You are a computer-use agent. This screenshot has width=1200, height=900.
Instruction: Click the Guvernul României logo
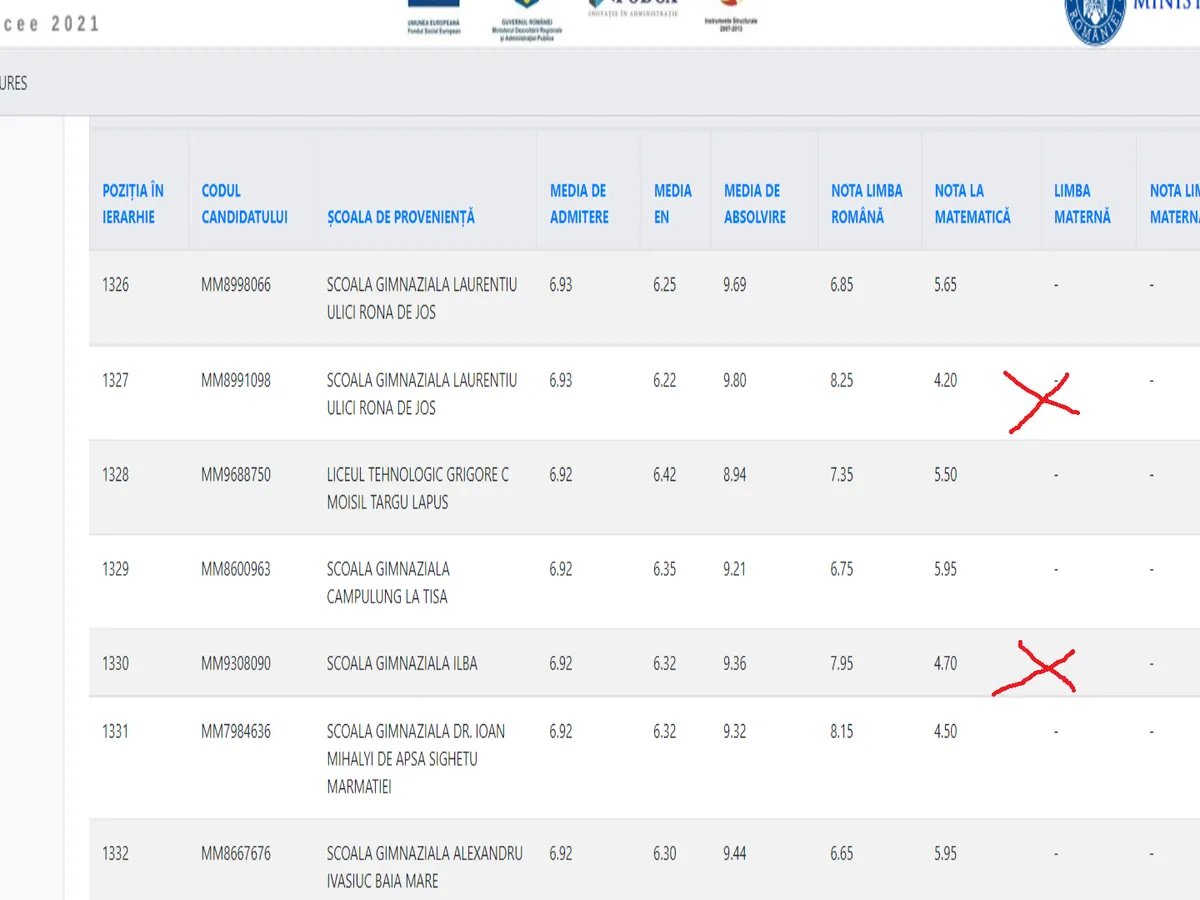[527, 18]
